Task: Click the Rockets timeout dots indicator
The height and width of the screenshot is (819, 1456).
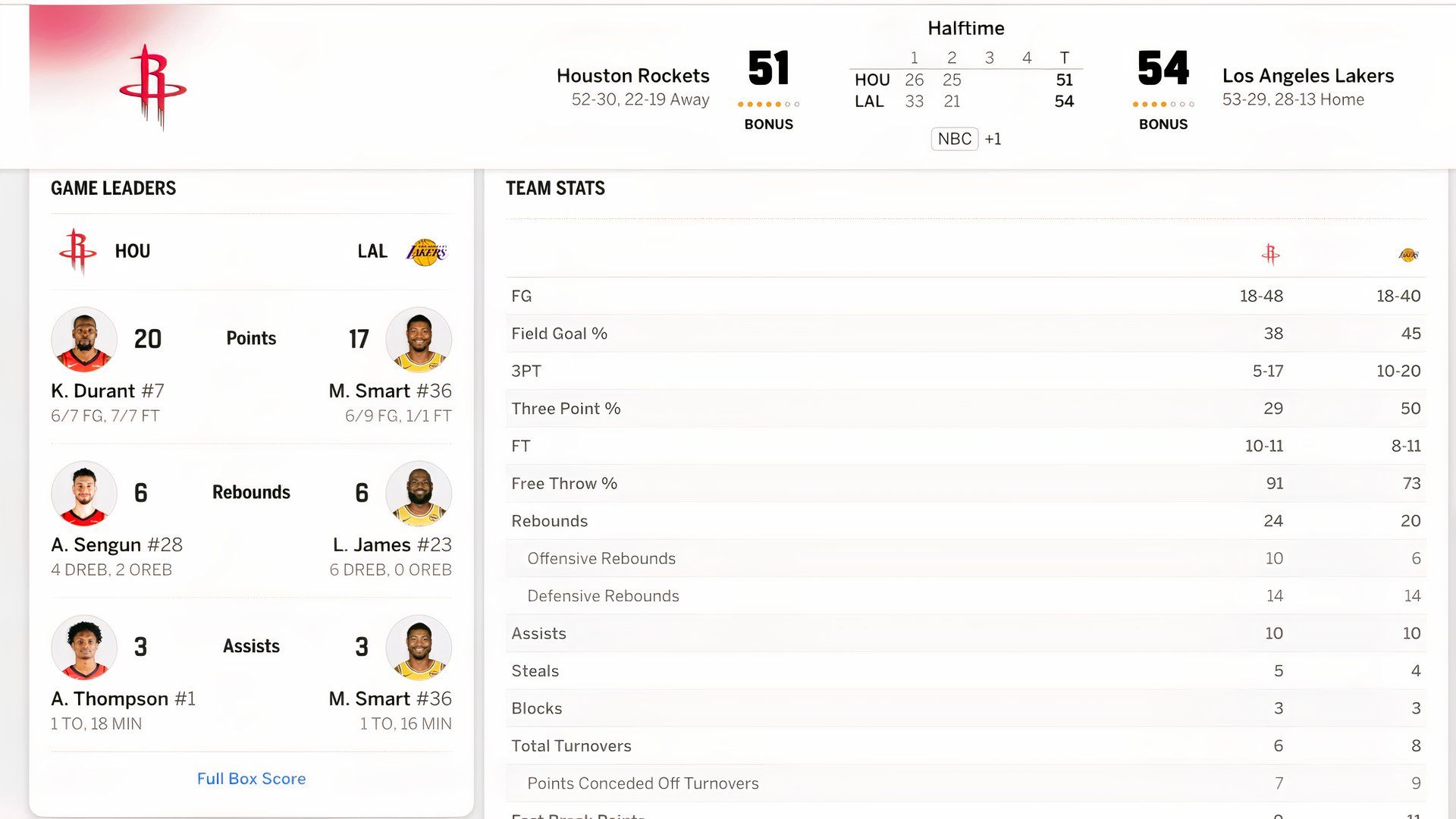Action: pyautogui.click(x=768, y=104)
